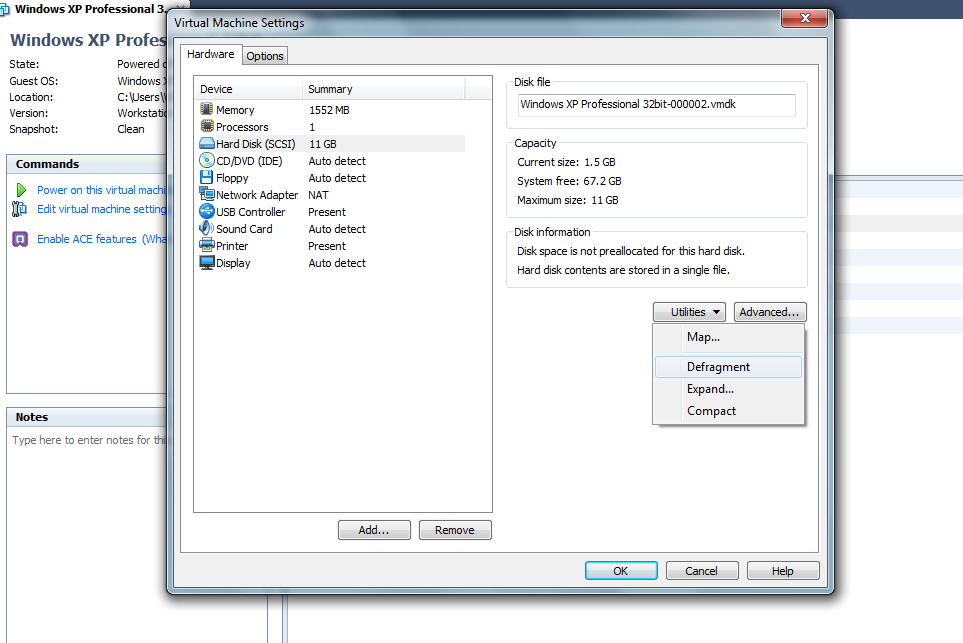Choose Compact from the Utilities menu
963x643 pixels.
point(728,411)
